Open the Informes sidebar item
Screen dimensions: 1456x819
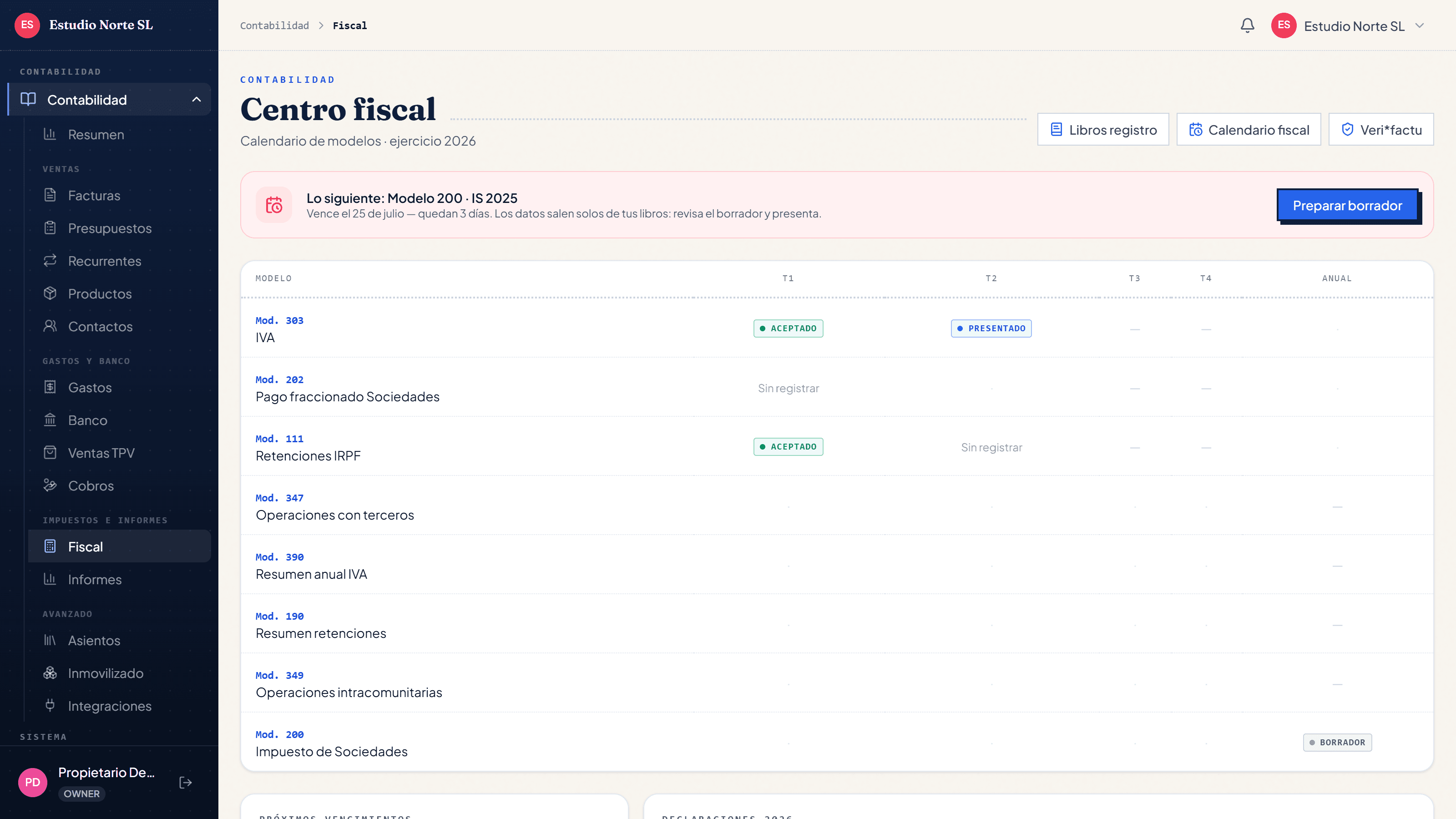click(x=119, y=579)
